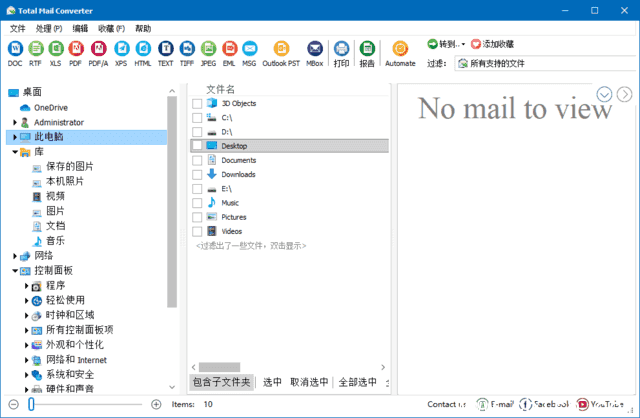Expand the 轻松使用 tree node

coord(27,301)
